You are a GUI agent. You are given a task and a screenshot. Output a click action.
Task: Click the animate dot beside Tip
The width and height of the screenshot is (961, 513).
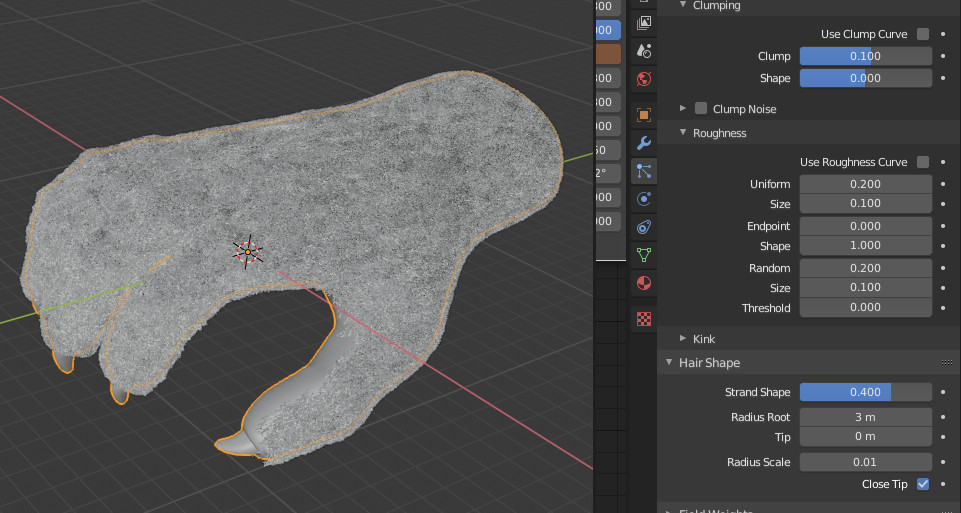click(x=943, y=437)
